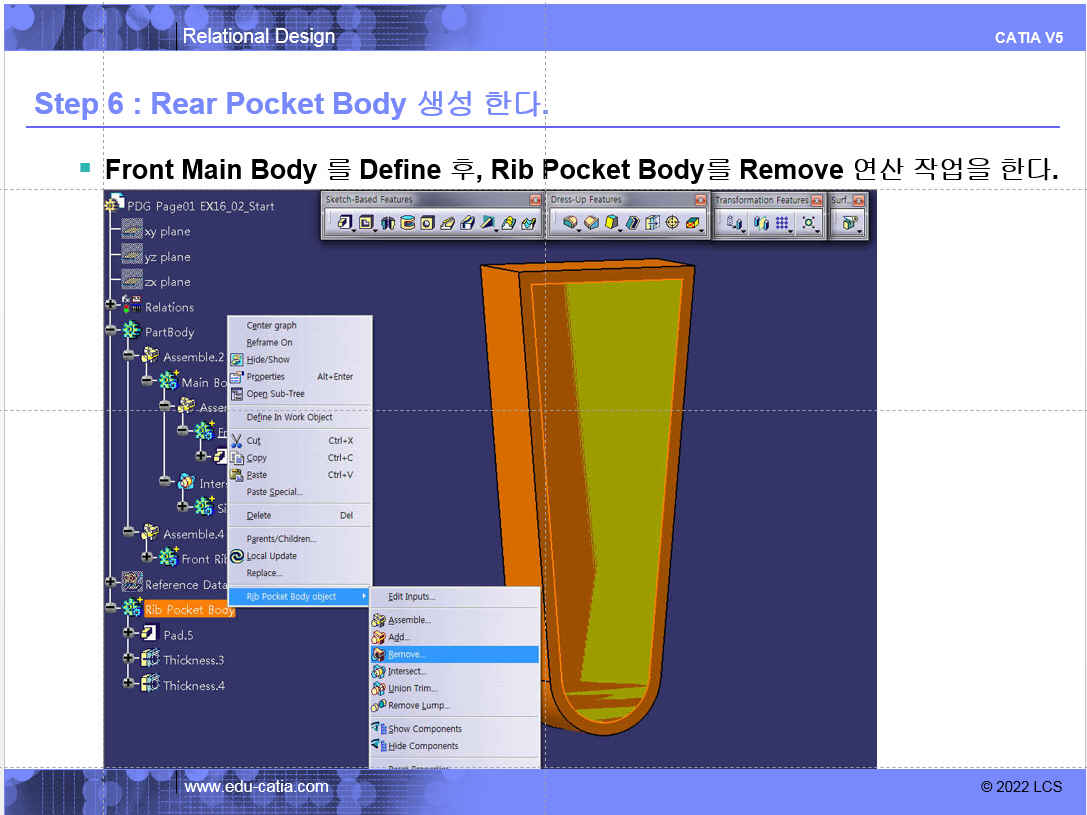This screenshot has height=815, width=1087.
Task: Select Define In Work Object menu entry
Action: 289,417
